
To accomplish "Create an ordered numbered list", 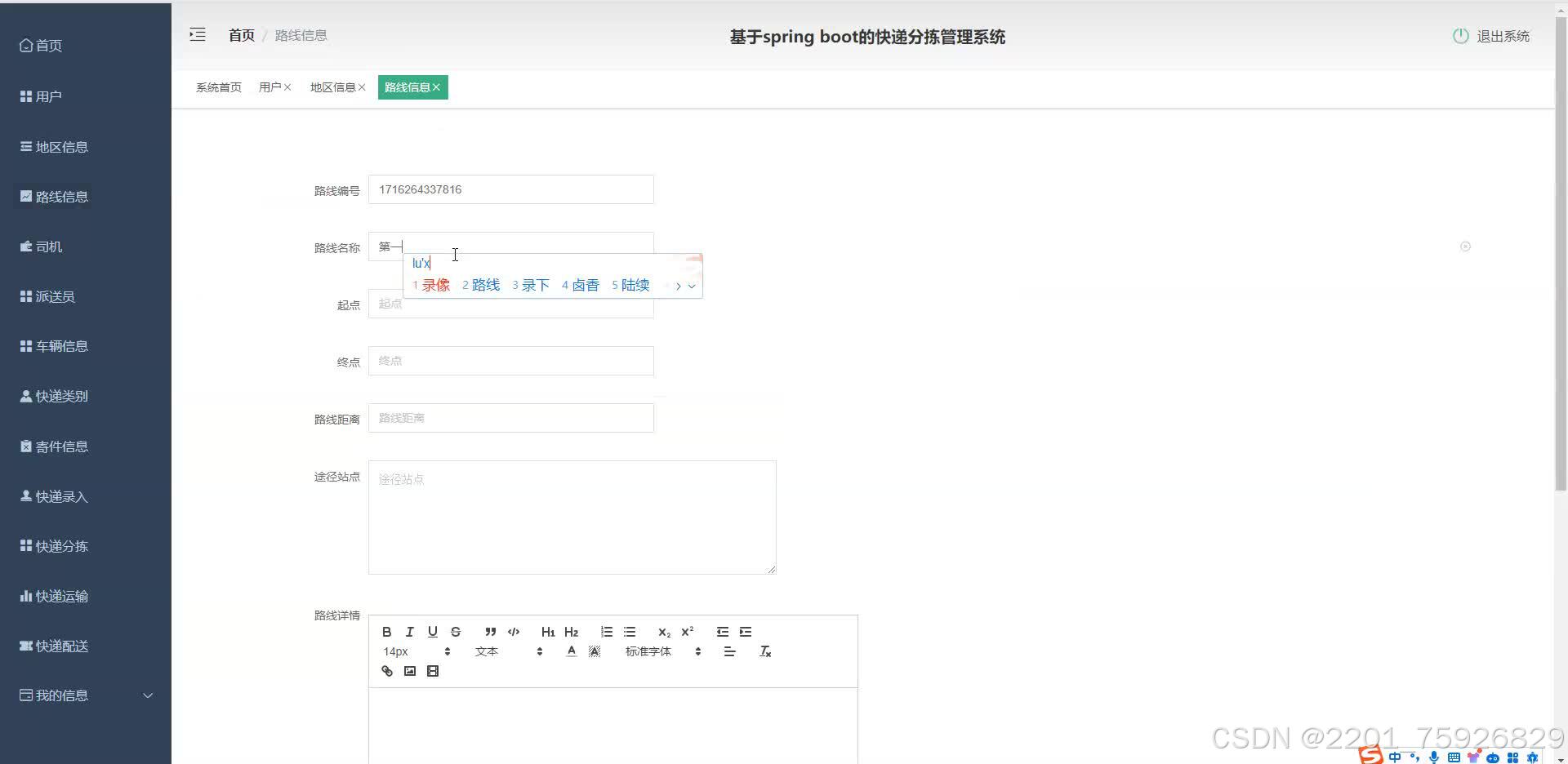I will click(x=606, y=632).
